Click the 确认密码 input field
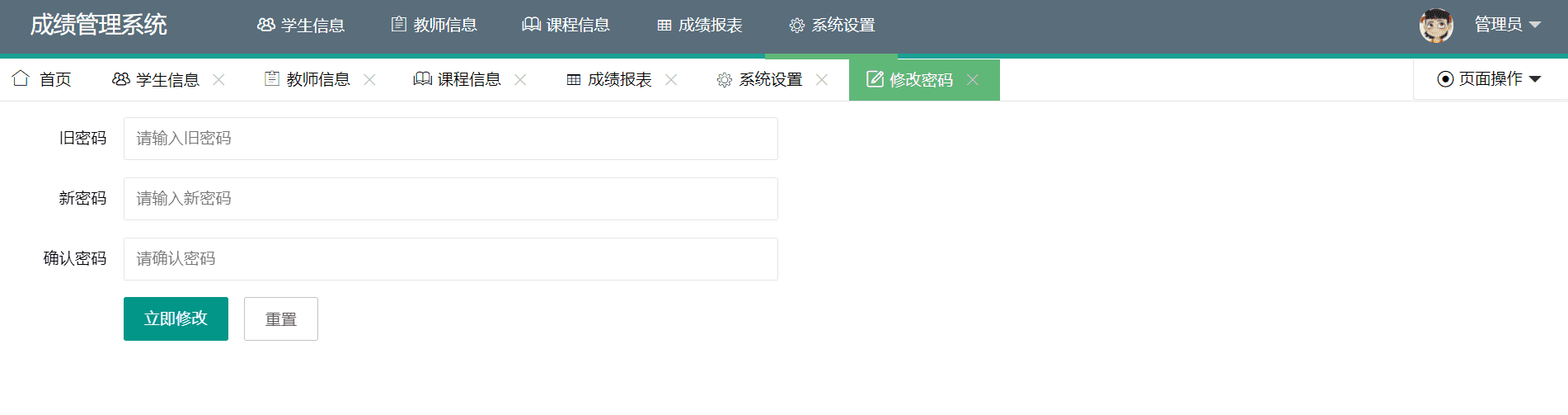 (450, 259)
